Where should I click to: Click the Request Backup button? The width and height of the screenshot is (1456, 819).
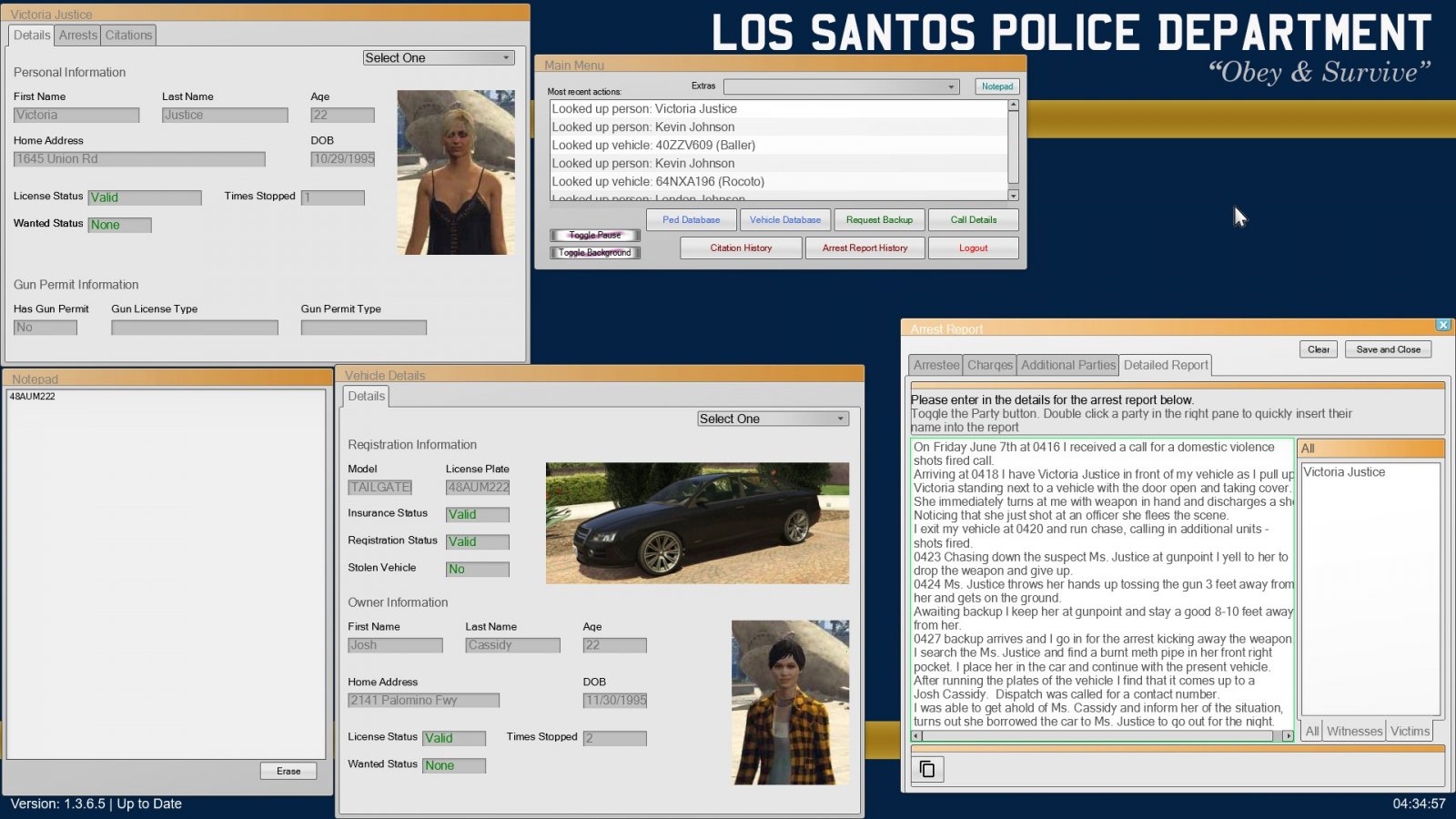point(879,220)
